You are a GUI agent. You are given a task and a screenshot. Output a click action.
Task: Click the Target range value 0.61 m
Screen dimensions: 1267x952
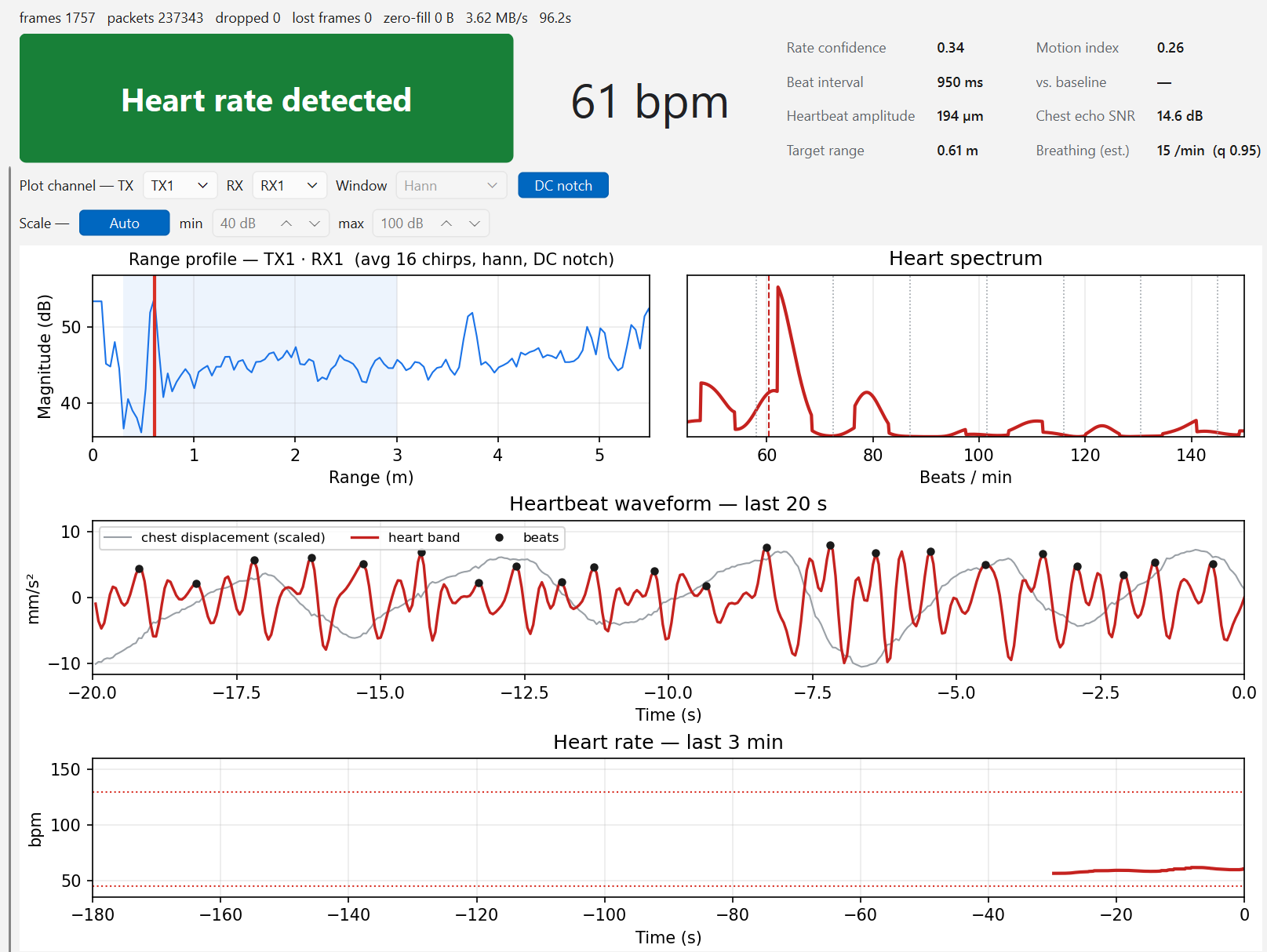coord(957,151)
